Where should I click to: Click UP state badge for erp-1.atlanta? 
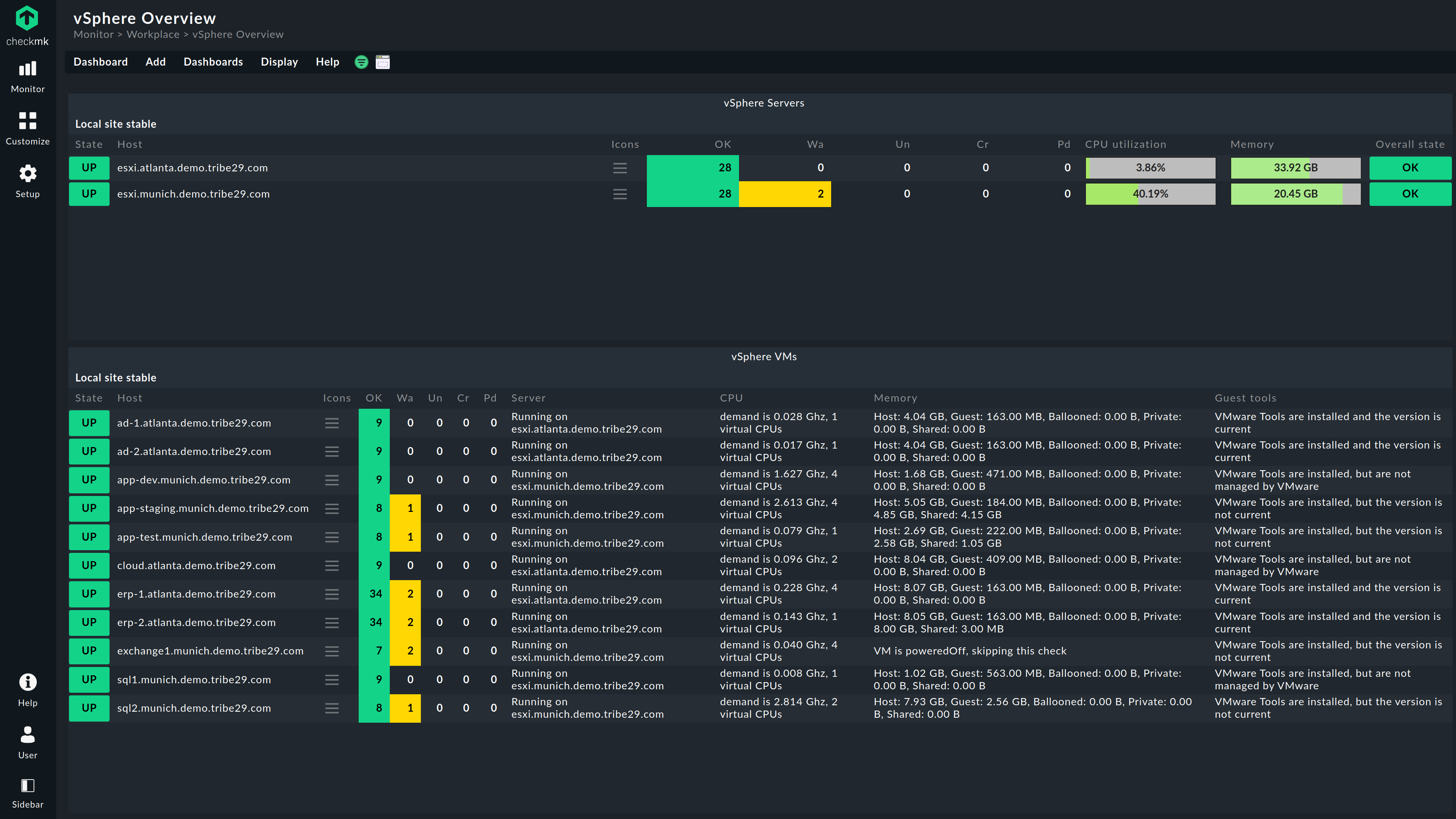coord(89,594)
